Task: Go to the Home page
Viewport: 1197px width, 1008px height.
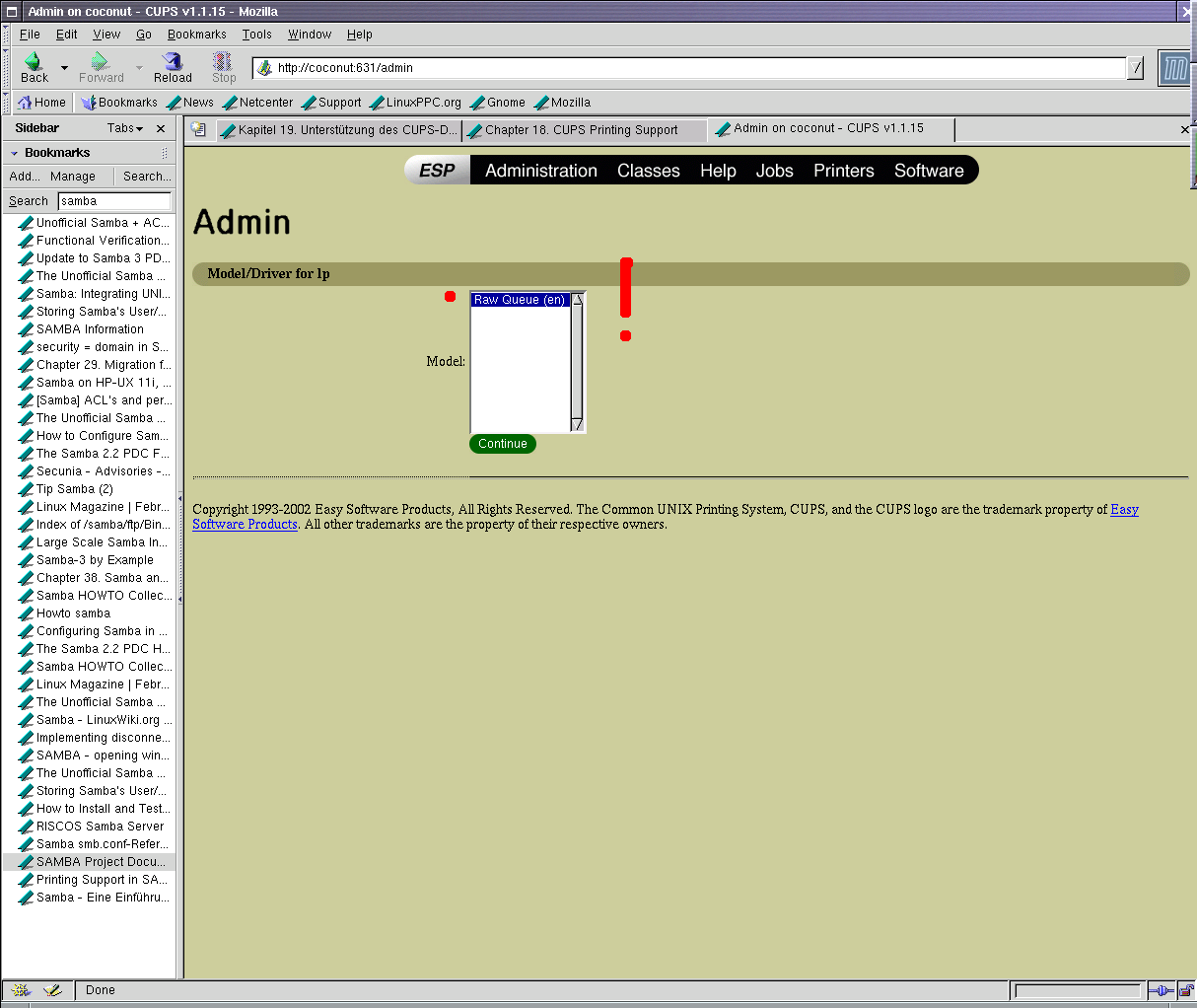Action: (x=41, y=103)
